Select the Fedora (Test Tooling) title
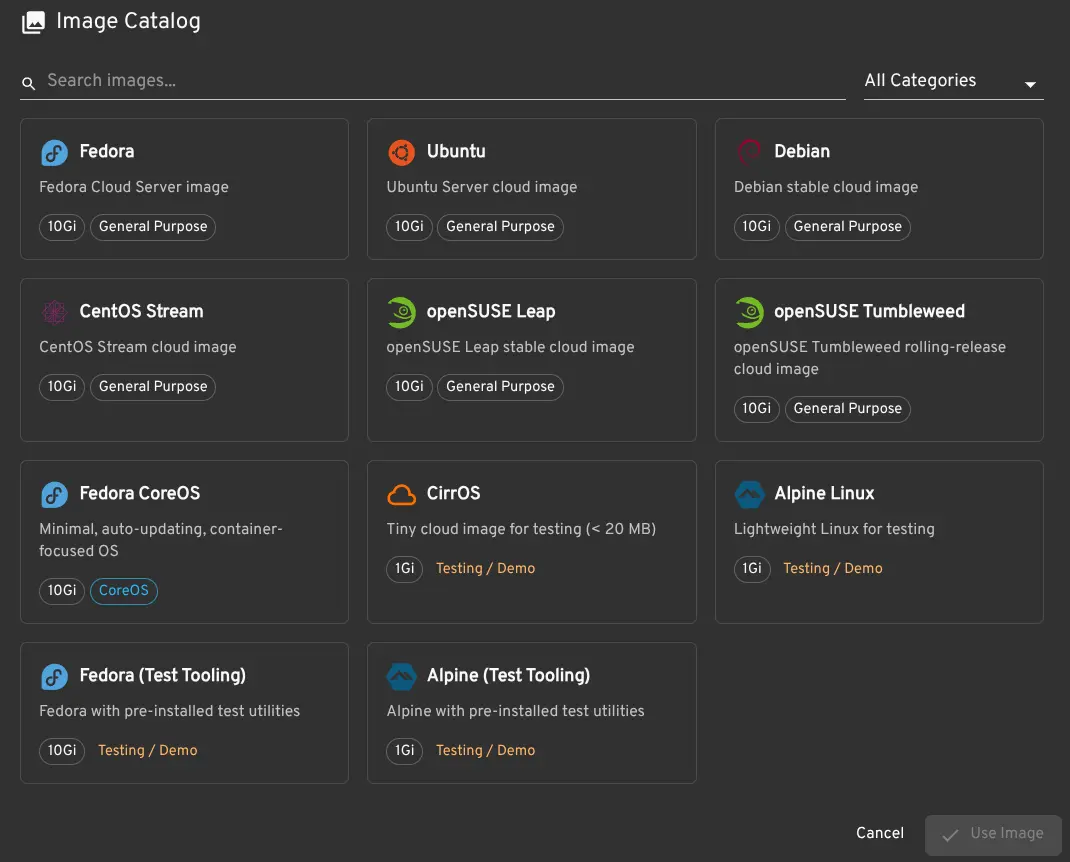This screenshot has width=1070, height=862. click(162, 676)
